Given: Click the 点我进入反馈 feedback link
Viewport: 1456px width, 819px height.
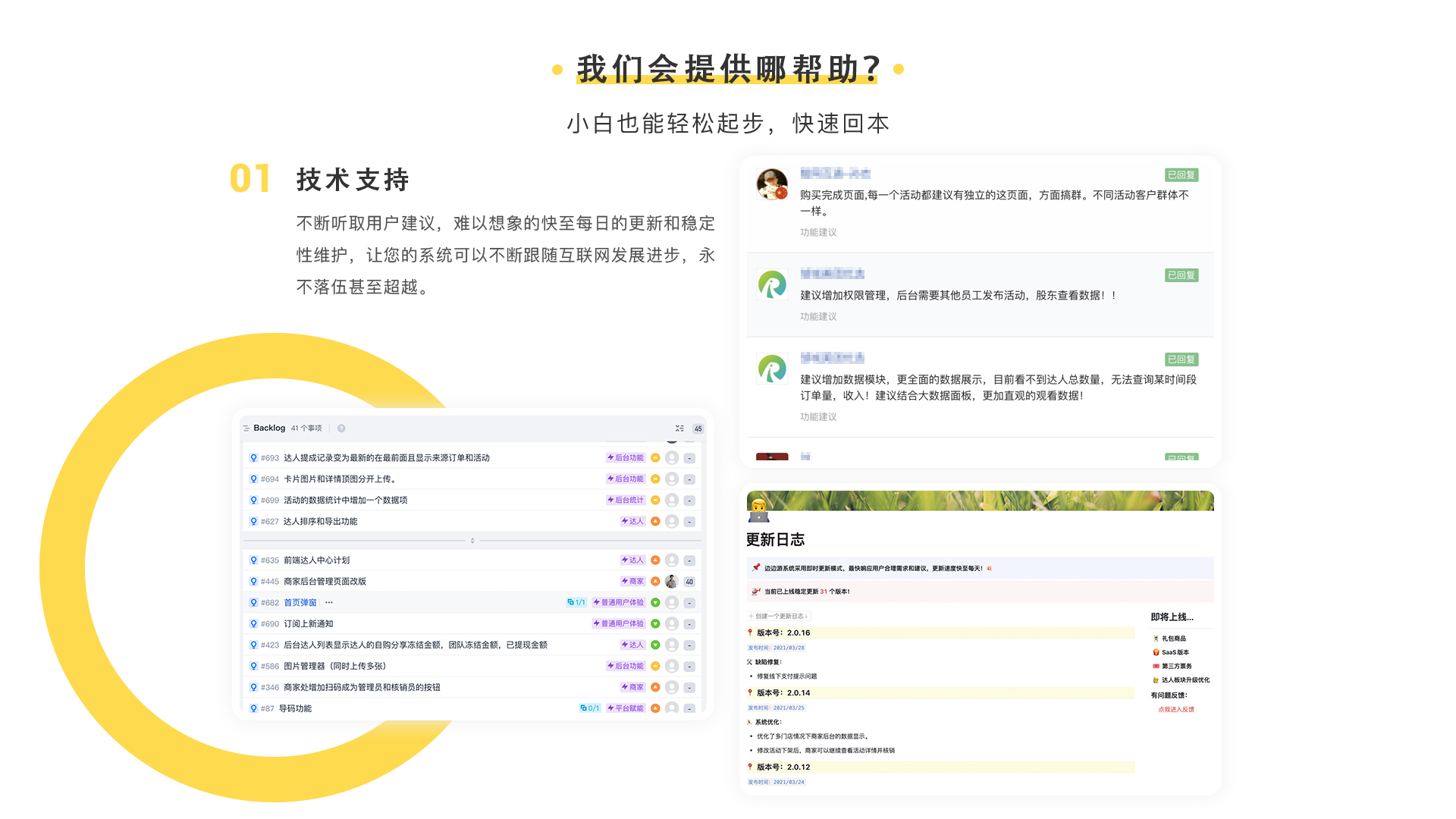Looking at the screenshot, I should [1176, 710].
